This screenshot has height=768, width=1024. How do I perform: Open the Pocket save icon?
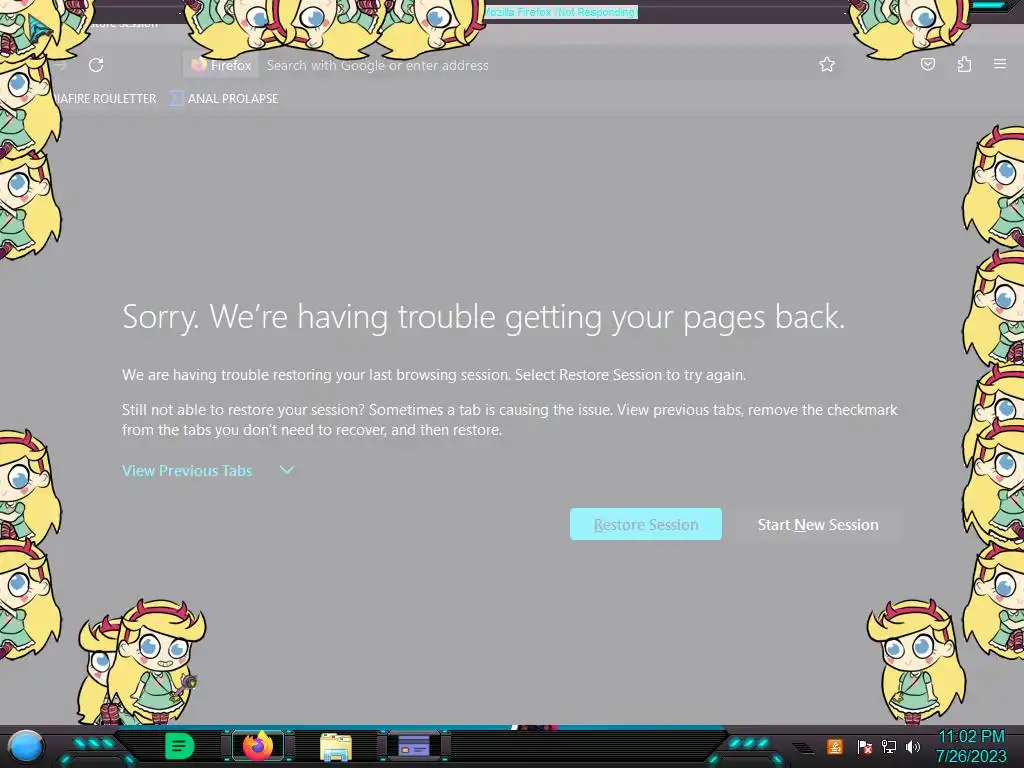click(927, 64)
